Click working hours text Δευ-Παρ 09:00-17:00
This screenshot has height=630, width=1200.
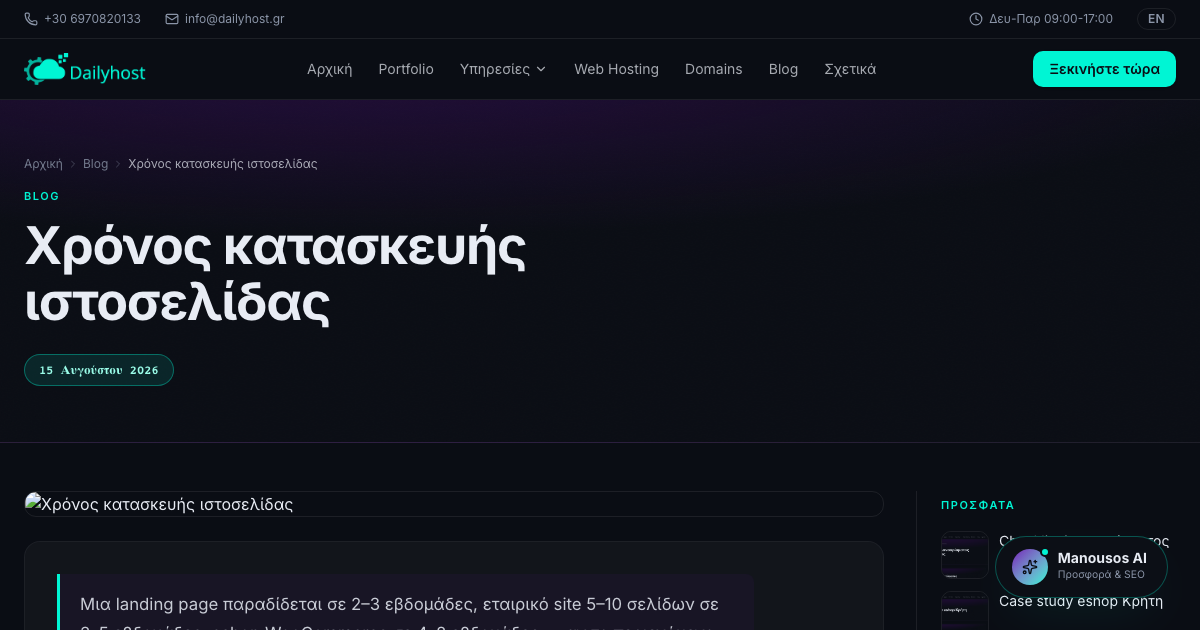pos(1051,19)
